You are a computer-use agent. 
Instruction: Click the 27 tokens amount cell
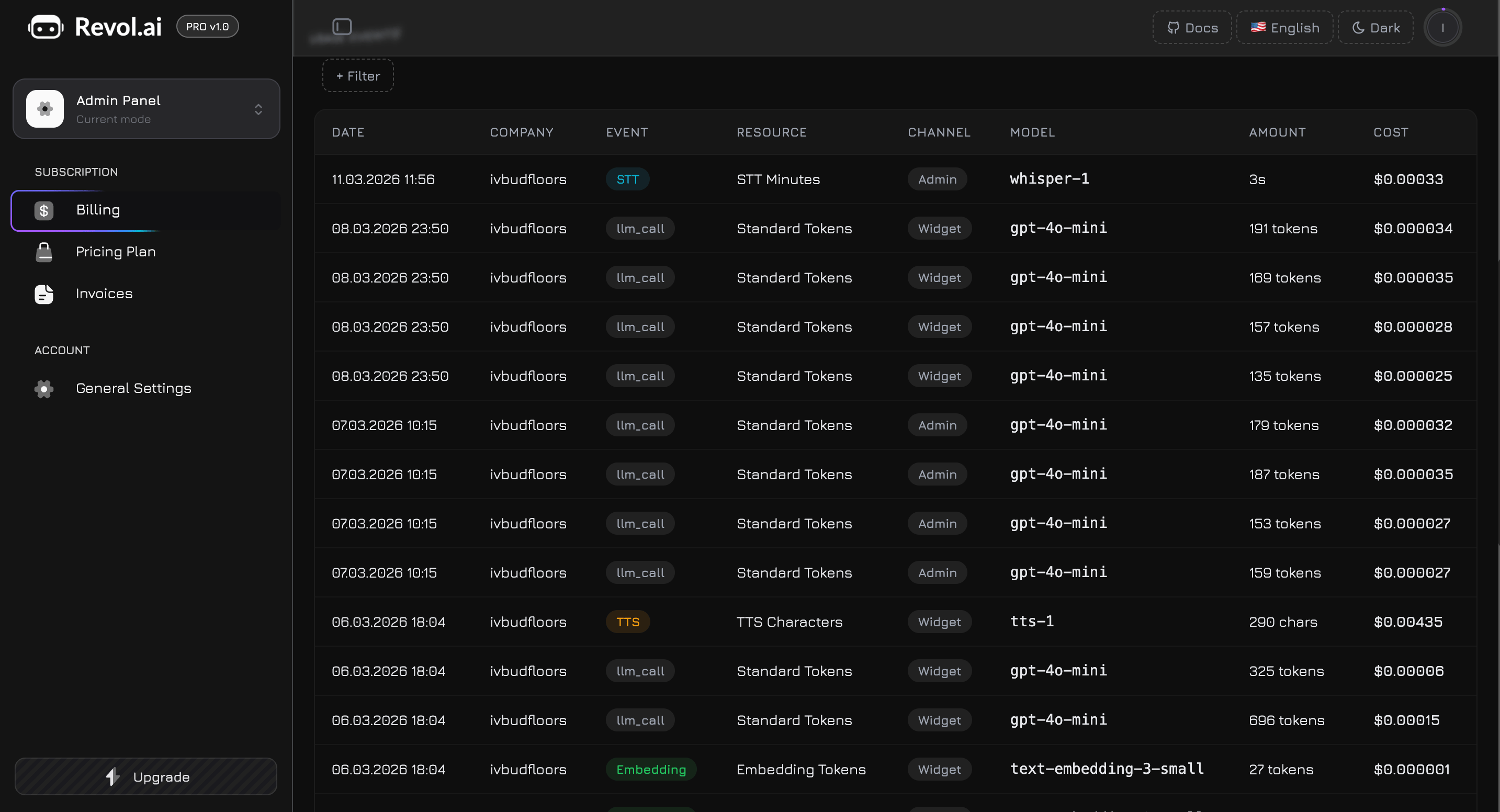tap(1280, 770)
